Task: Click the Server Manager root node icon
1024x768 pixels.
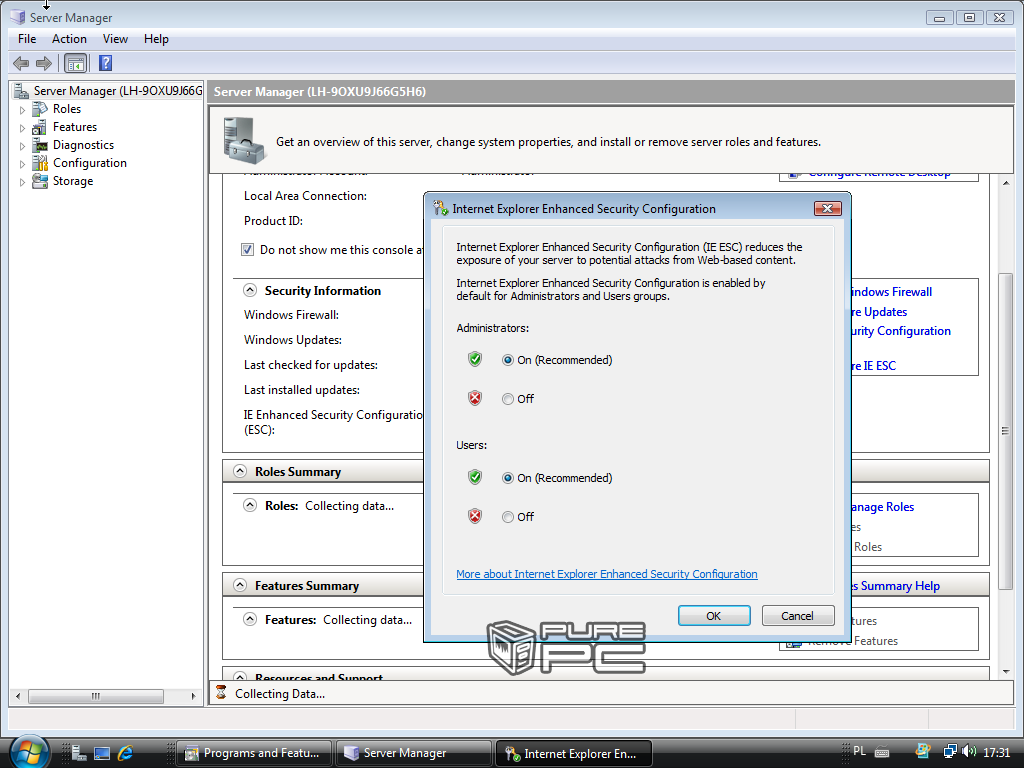Action: click(x=22, y=91)
